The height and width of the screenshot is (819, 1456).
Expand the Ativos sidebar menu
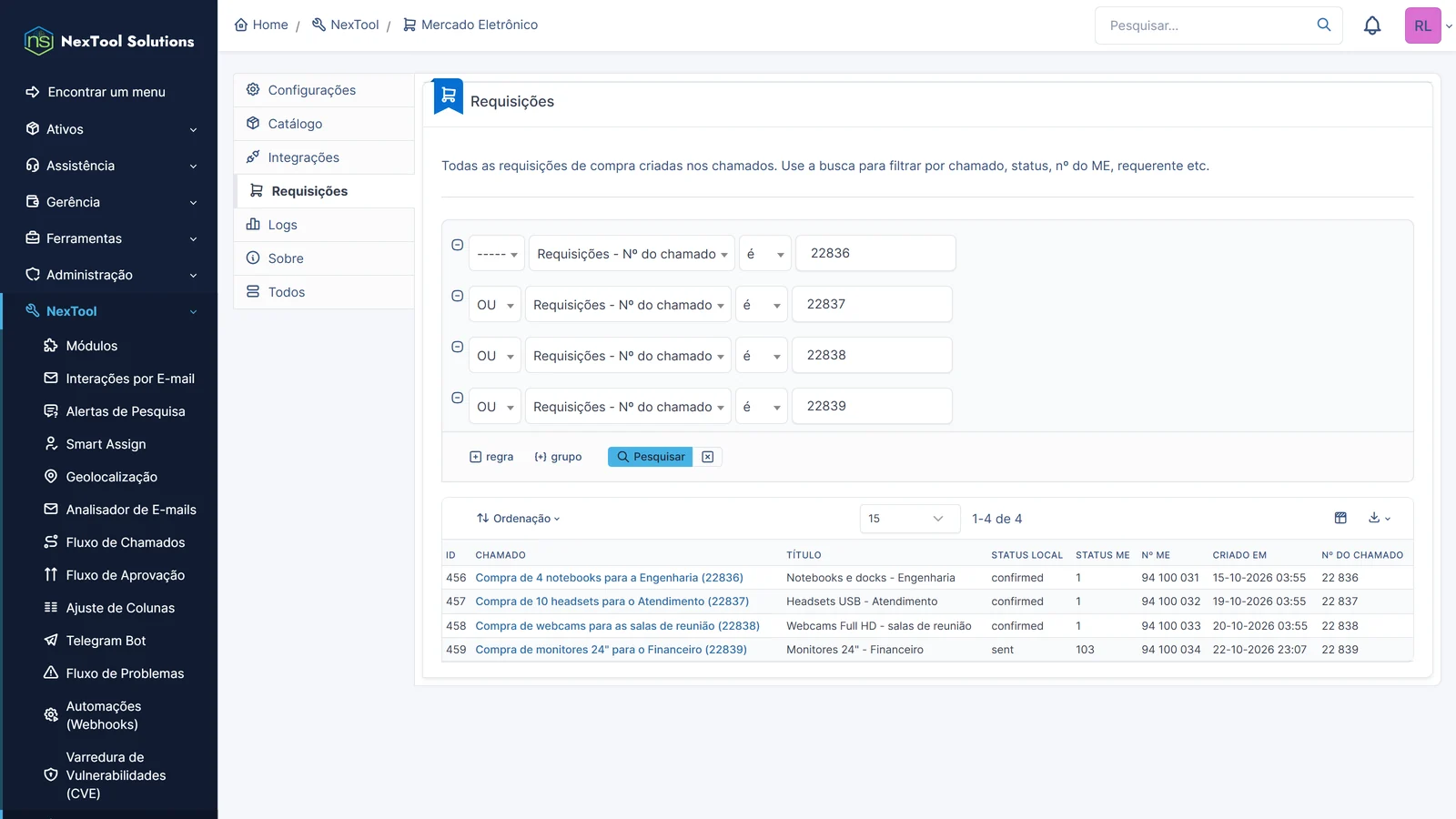pos(109,129)
